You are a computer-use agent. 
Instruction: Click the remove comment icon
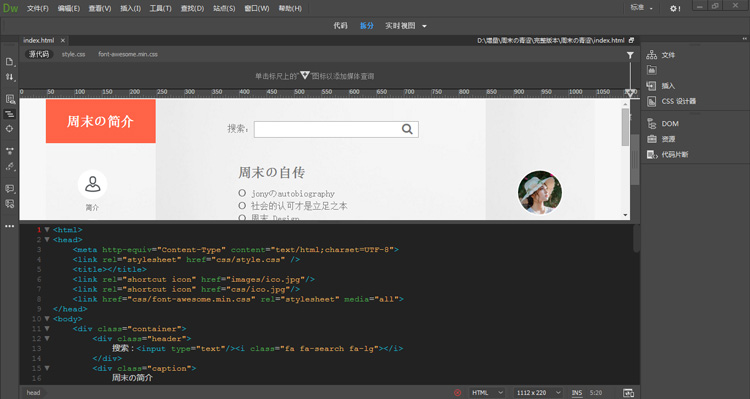(10, 204)
